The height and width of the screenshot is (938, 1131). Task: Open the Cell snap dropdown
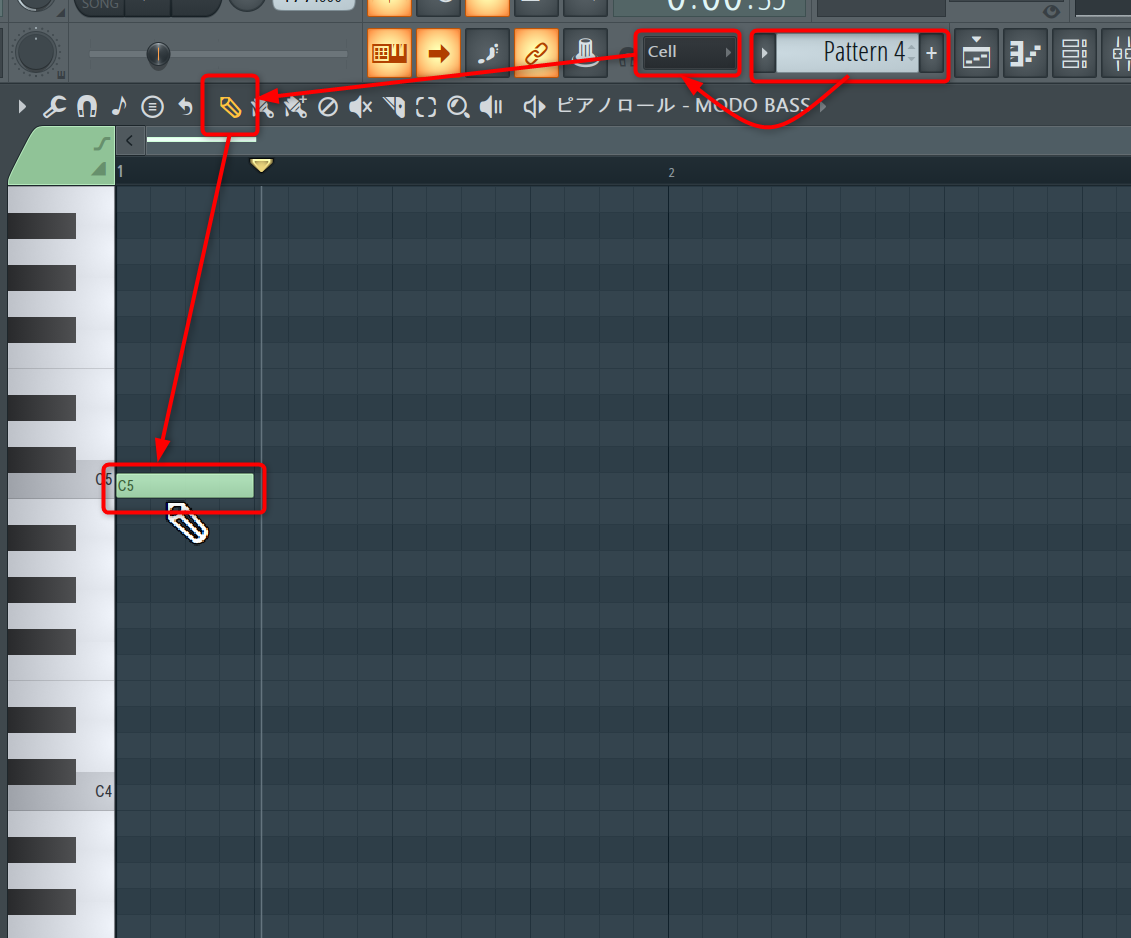(x=689, y=52)
